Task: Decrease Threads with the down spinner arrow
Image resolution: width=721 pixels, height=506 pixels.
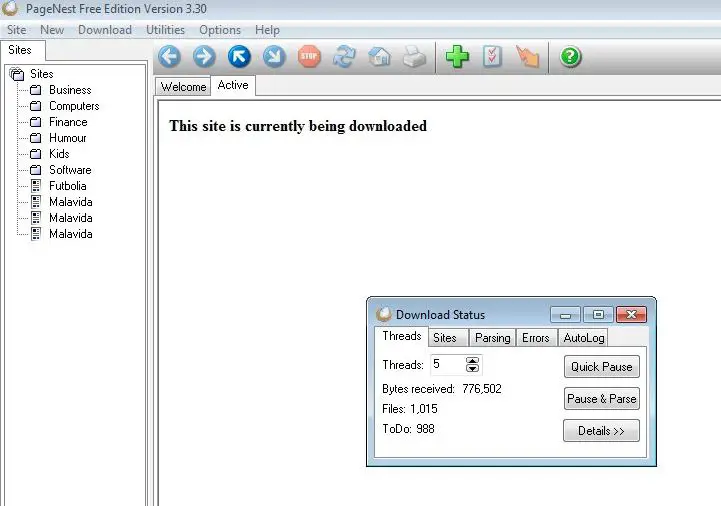Action: coord(472,368)
